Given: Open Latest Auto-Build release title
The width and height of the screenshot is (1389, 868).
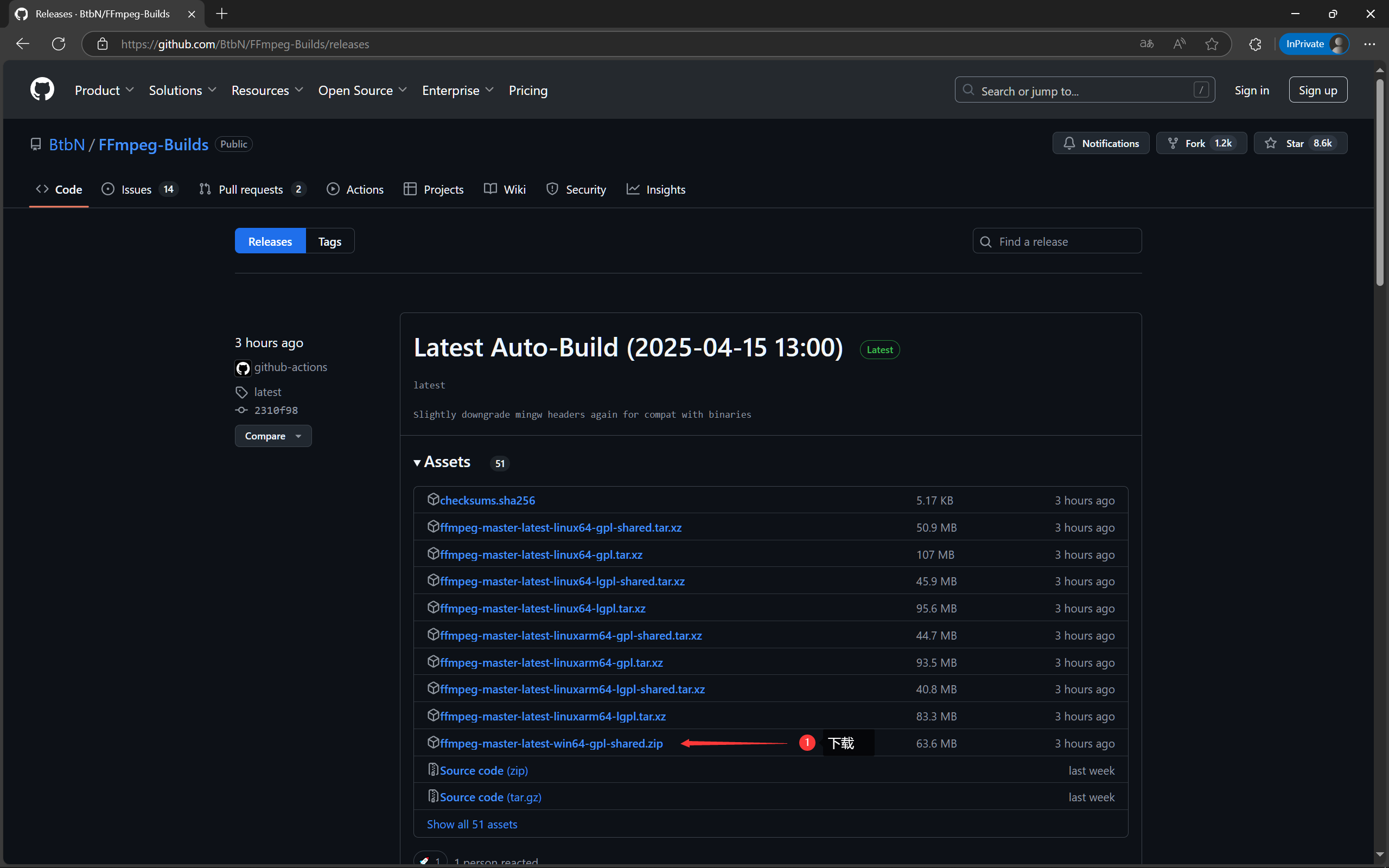Looking at the screenshot, I should [x=628, y=347].
